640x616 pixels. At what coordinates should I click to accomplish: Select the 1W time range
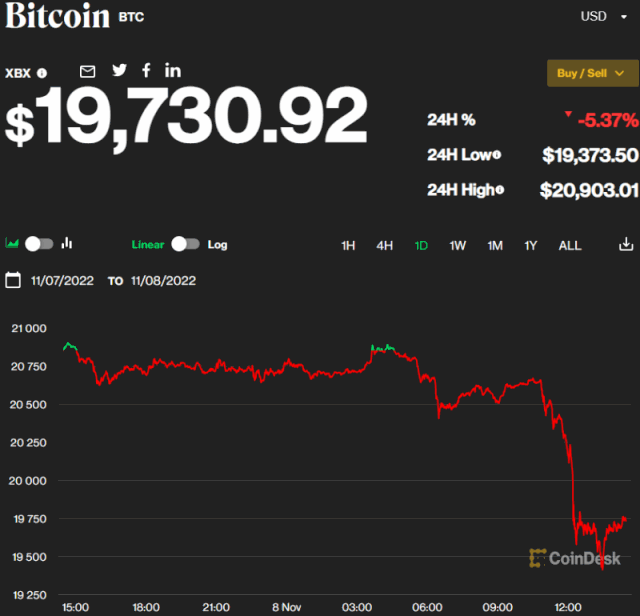pos(458,245)
